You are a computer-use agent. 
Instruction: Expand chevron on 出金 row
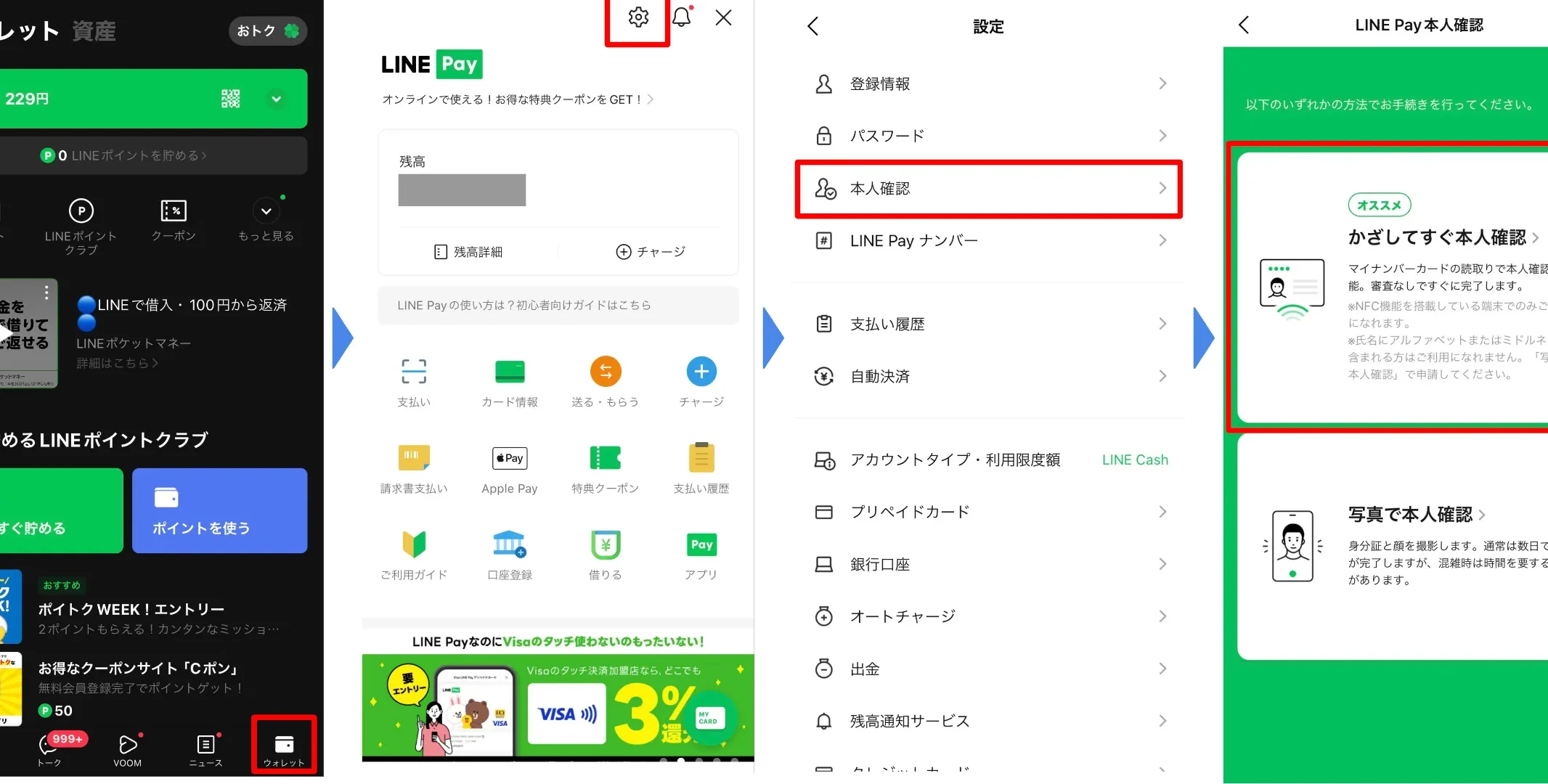coord(1163,669)
